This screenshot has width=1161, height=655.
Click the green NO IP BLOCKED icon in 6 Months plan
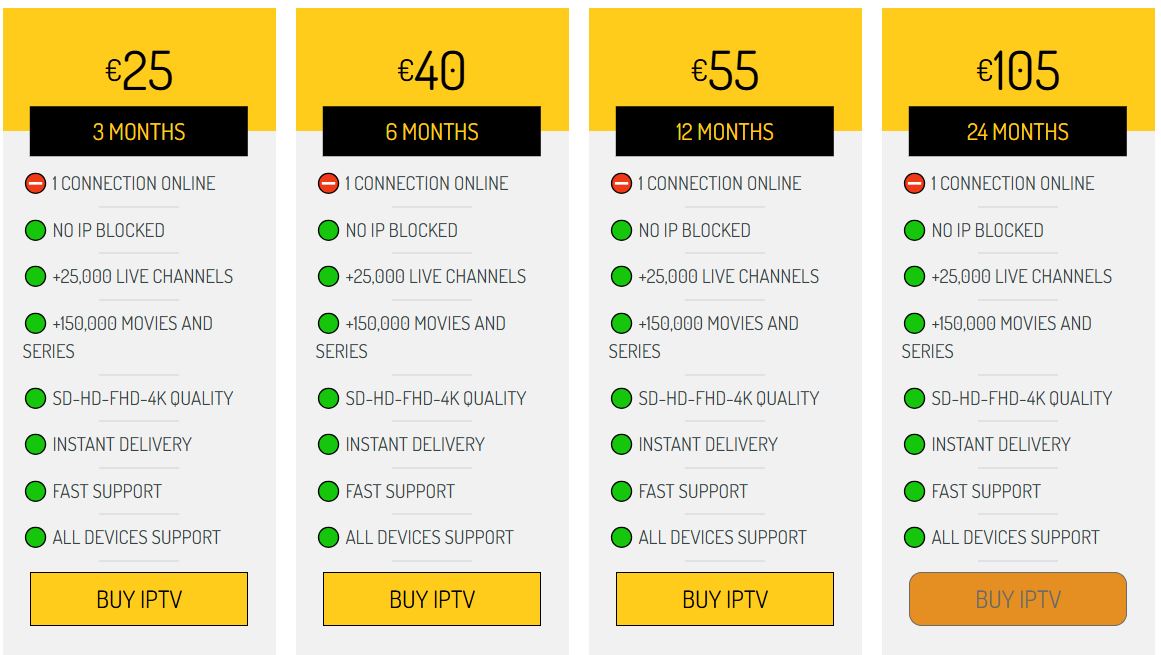[x=329, y=231]
